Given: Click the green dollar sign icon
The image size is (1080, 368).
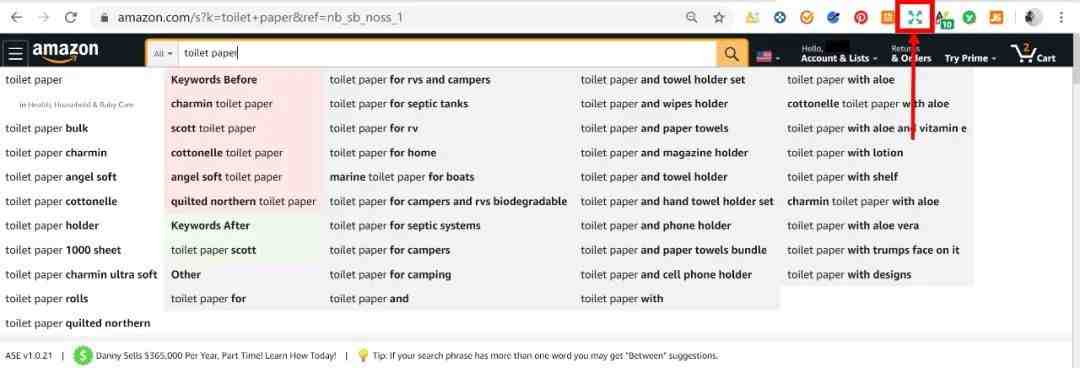Looking at the screenshot, I should (x=83, y=356).
